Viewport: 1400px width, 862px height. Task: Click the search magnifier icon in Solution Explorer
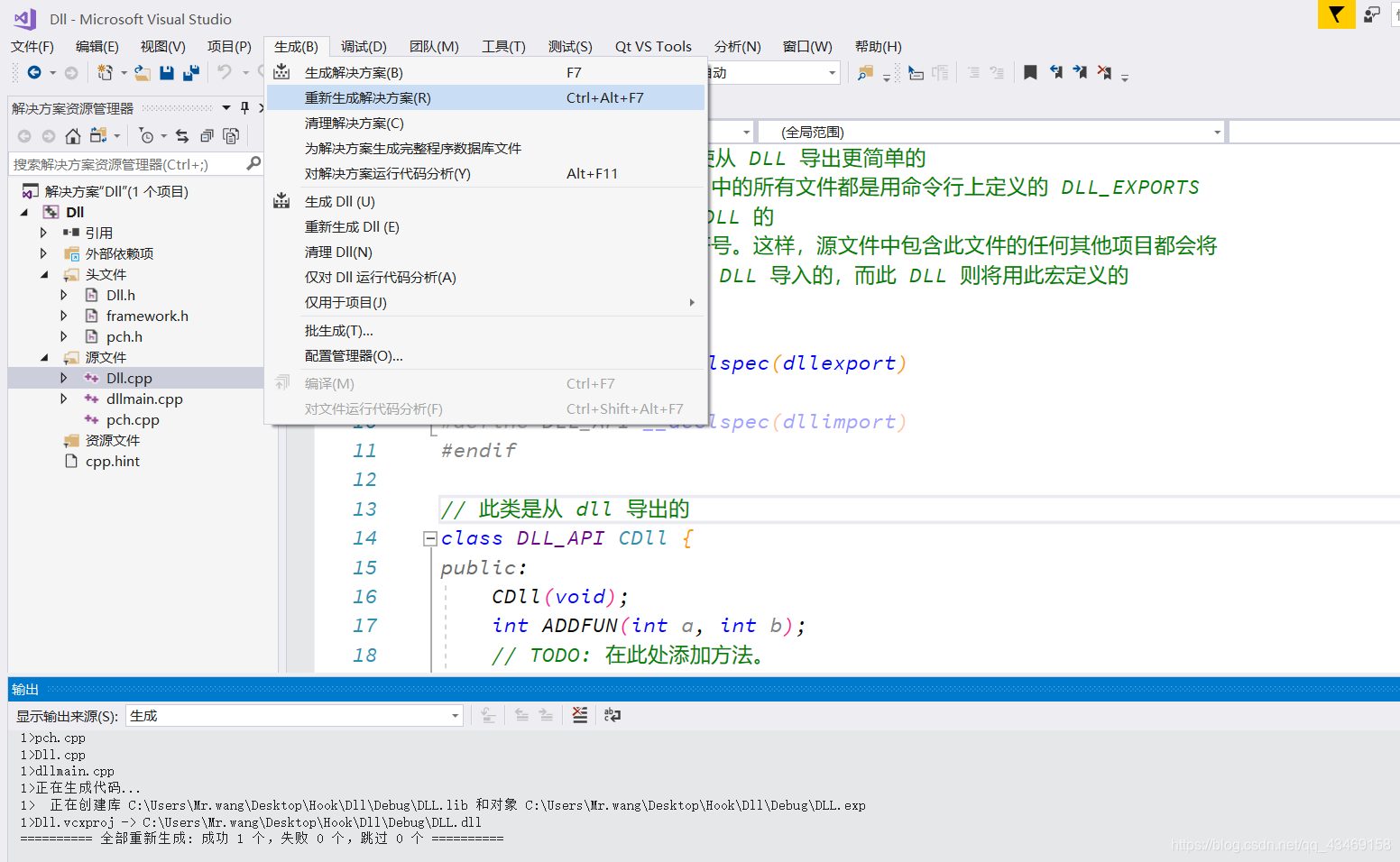coord(253,163)
